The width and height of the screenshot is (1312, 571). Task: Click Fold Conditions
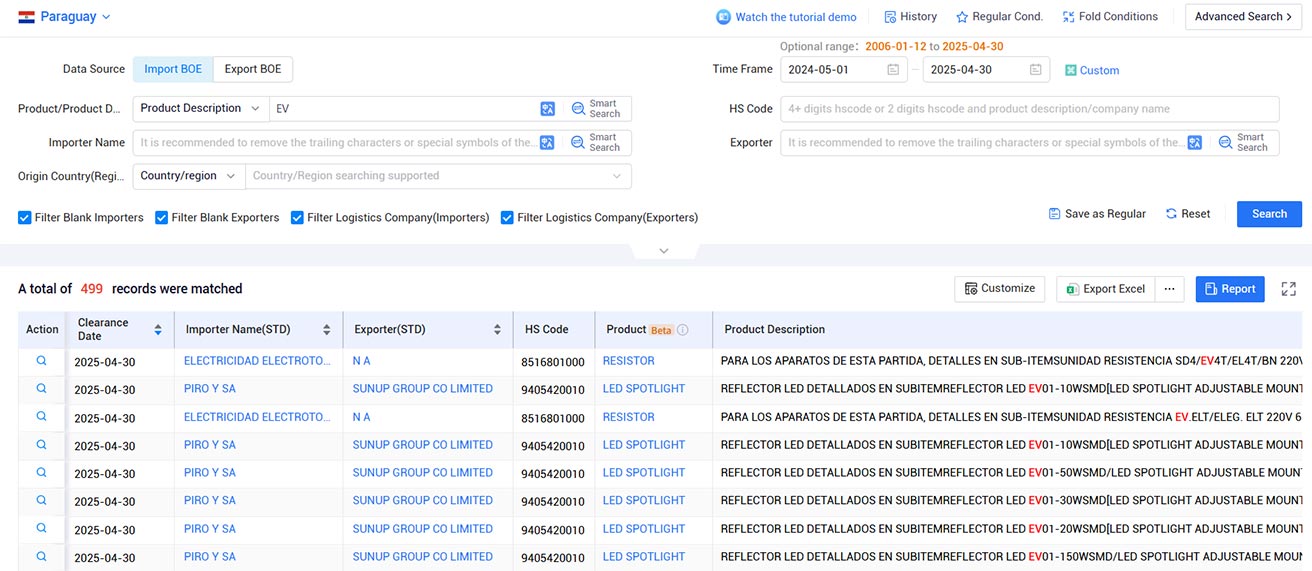(1110, 17)
